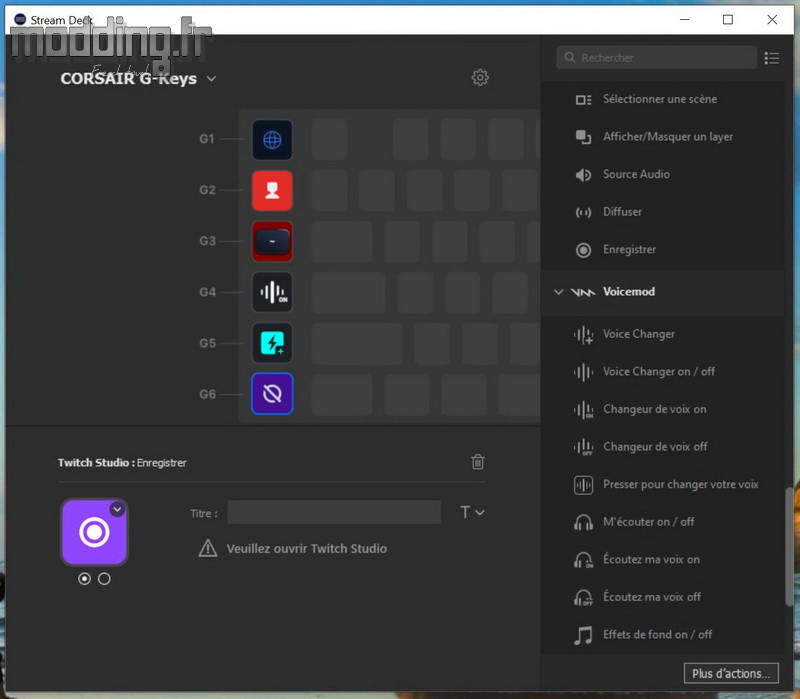Choose Presser pour changer votre voix label
The image size is (800, 699).
click(681, 484)
